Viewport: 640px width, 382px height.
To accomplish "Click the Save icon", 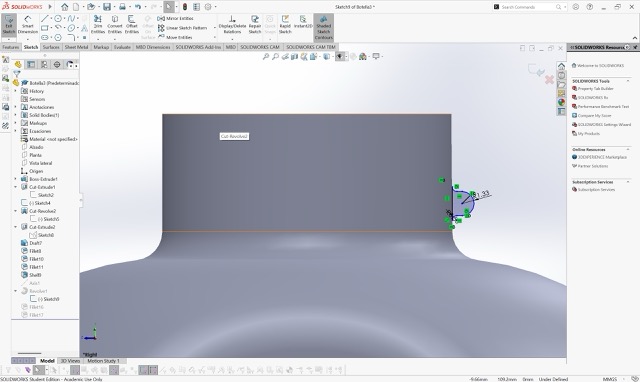I will [x=107, y=7].
